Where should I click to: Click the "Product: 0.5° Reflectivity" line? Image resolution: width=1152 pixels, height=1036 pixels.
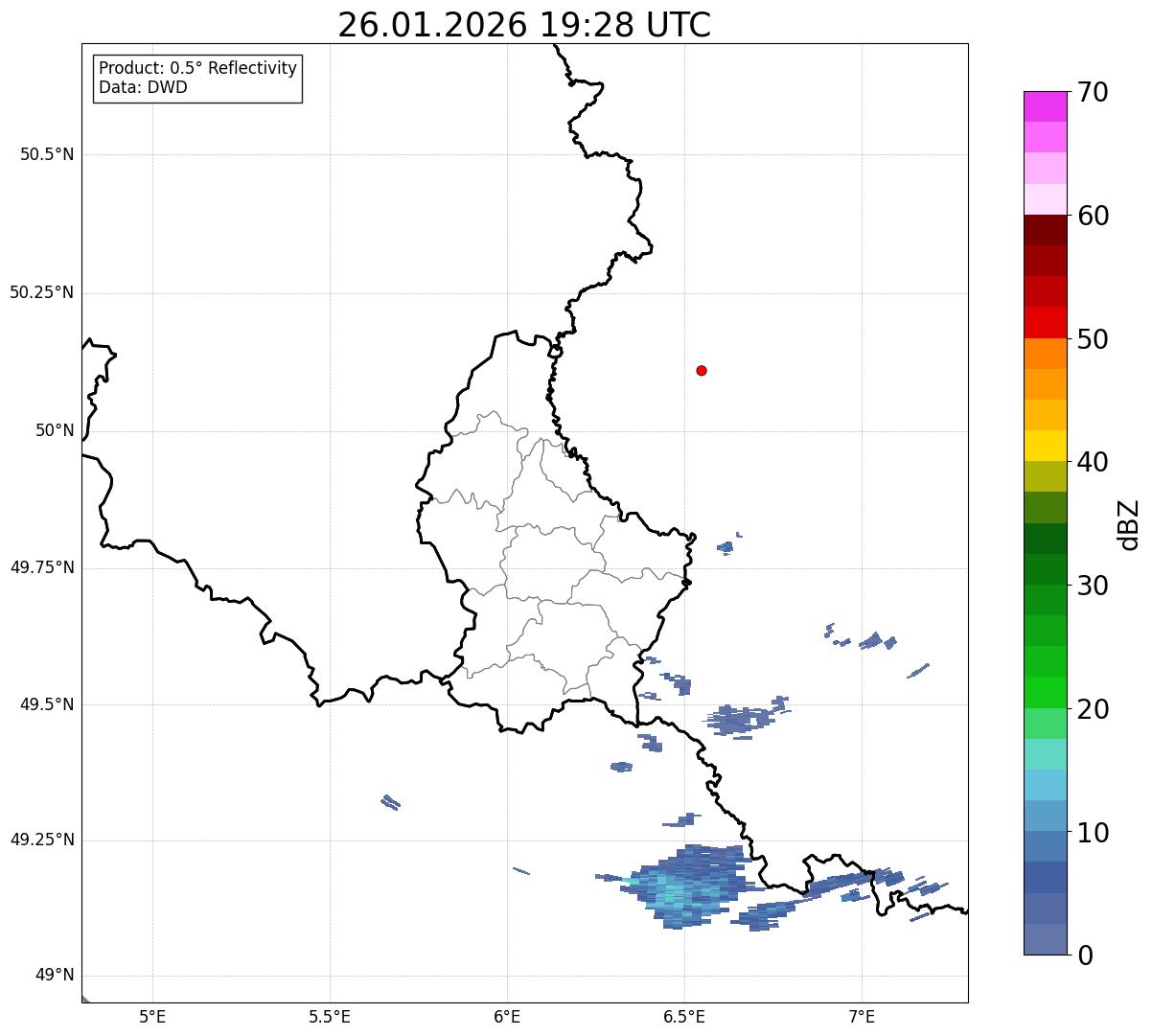197,68
